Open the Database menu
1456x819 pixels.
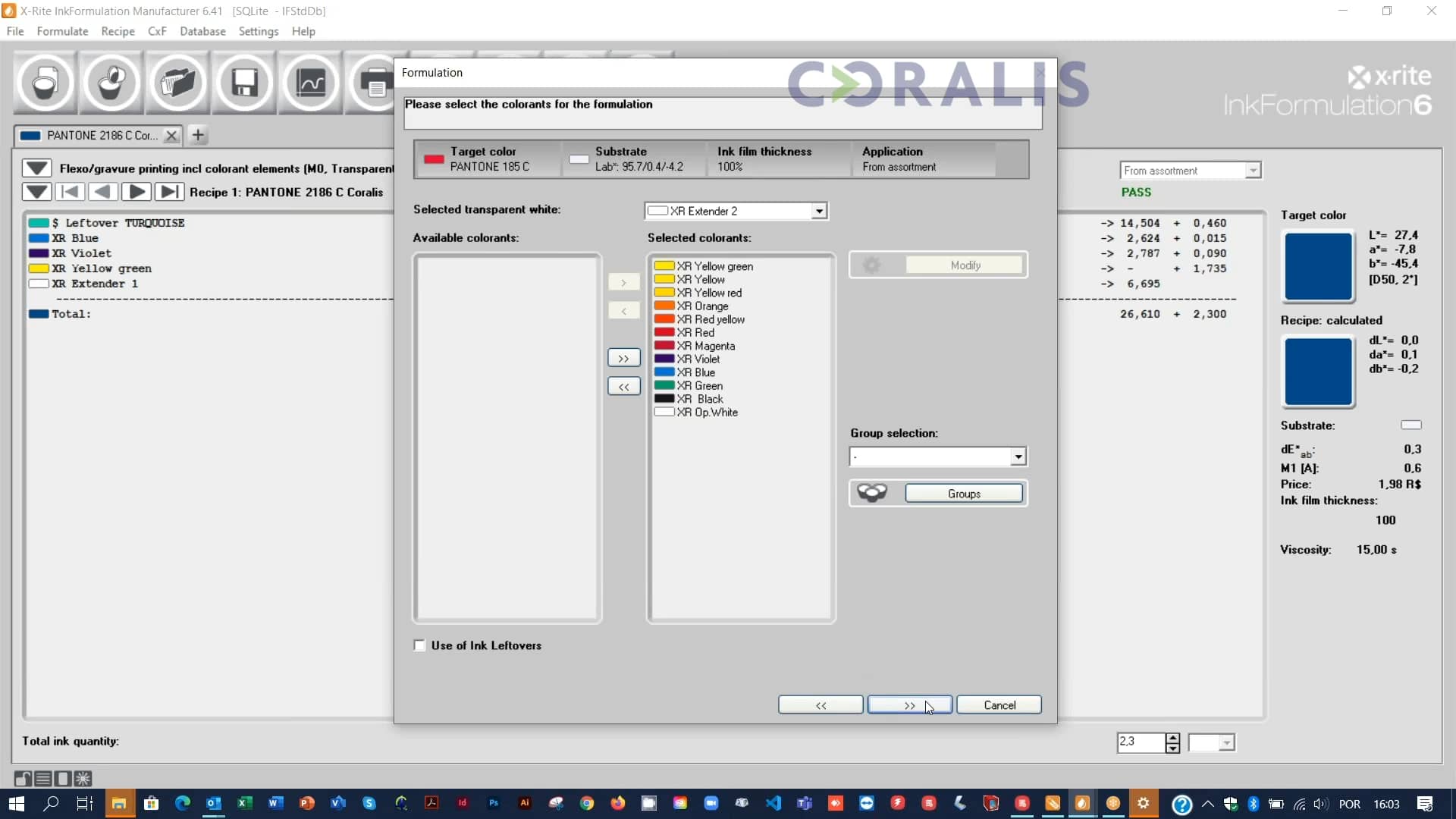click(x=203, y=31)
